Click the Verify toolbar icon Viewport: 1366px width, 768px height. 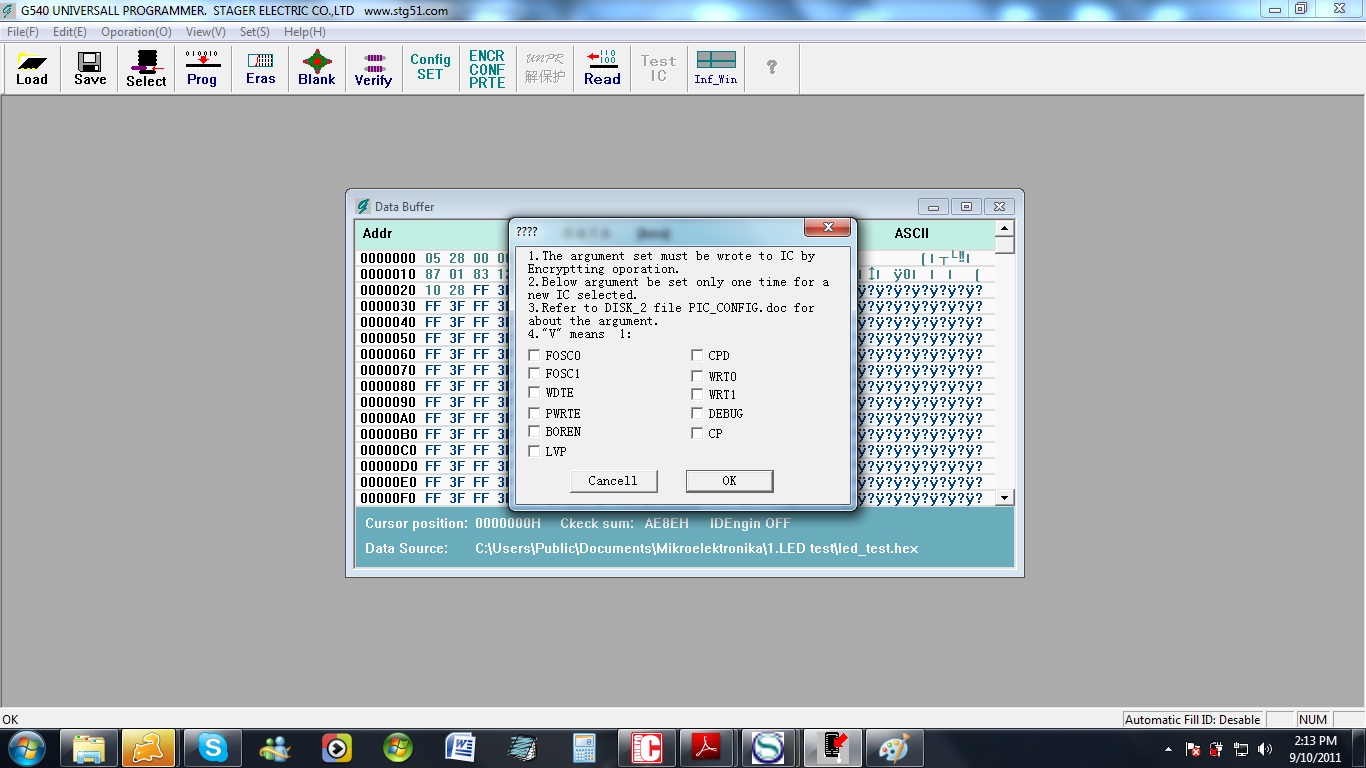tap(373, 68)
